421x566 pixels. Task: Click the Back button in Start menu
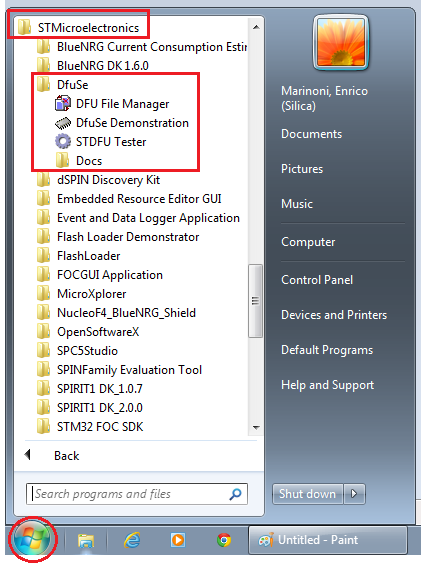[x=66, y=456]
